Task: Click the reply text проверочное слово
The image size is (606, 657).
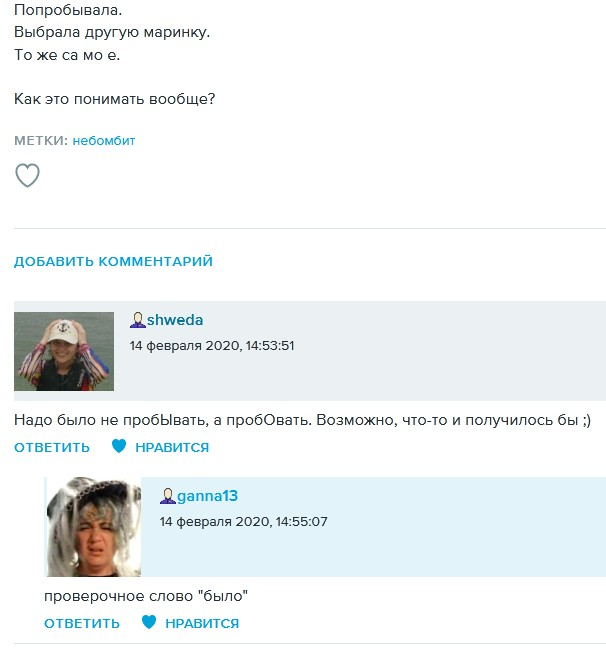Action: [x=146, y=596]
